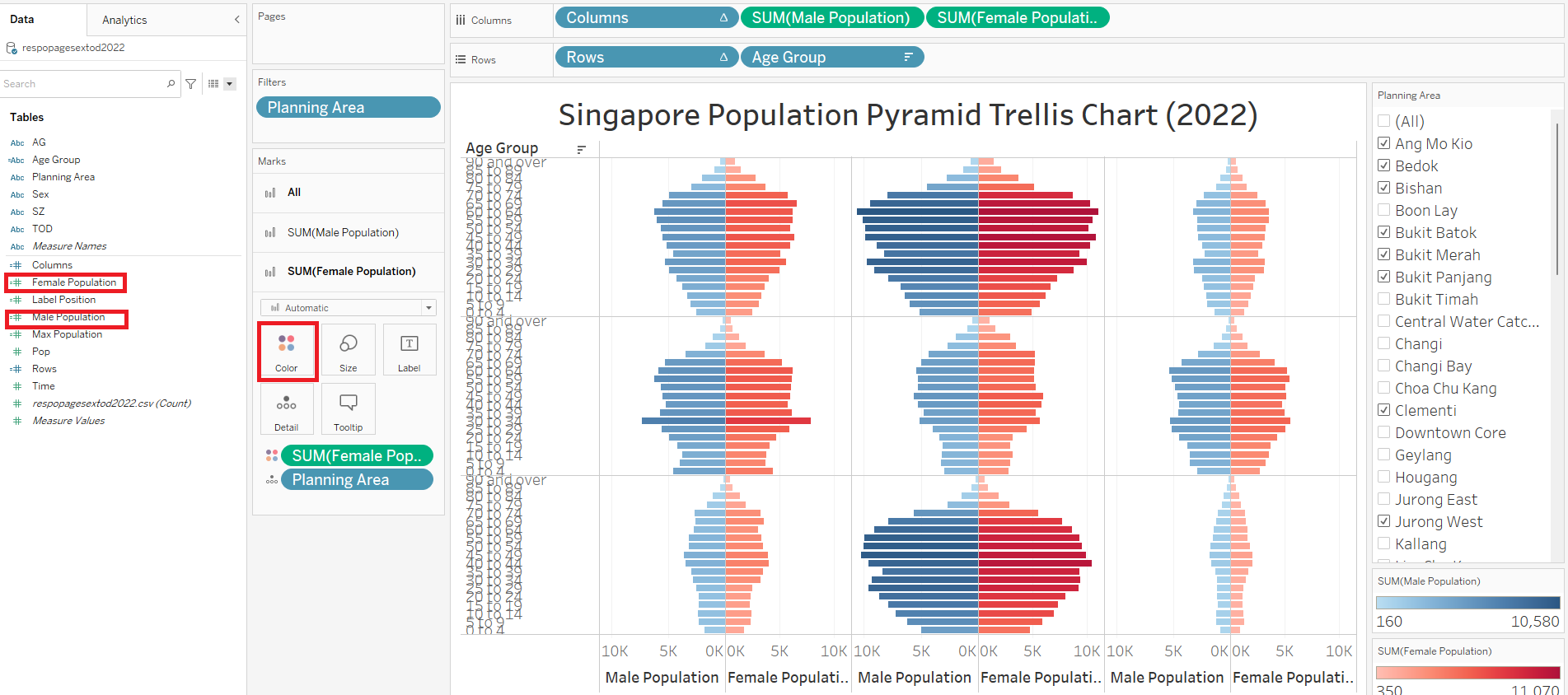Click the SUM(Male Population) blue color legend gradient

[x=1467, y=603]
